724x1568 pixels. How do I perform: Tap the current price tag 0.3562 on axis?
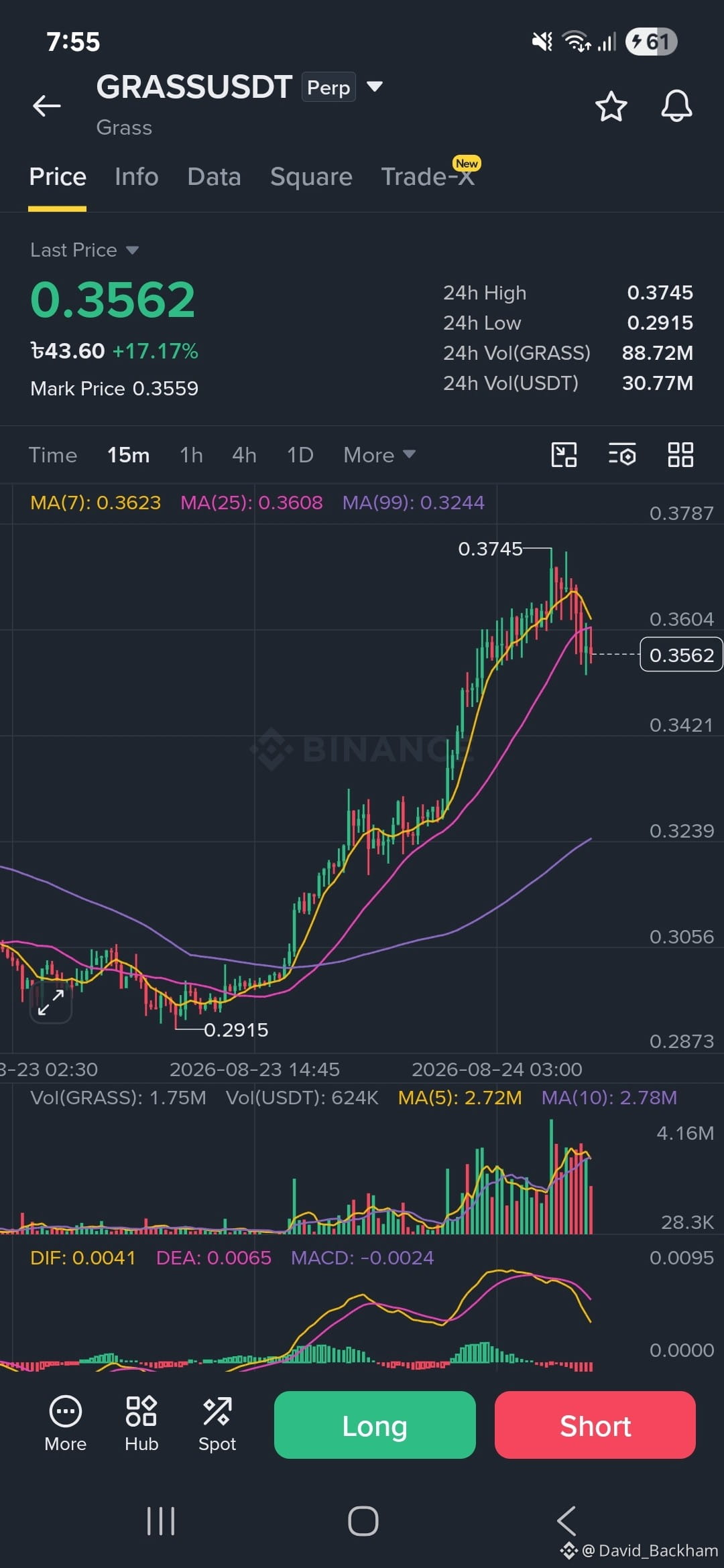click(682, 655)
